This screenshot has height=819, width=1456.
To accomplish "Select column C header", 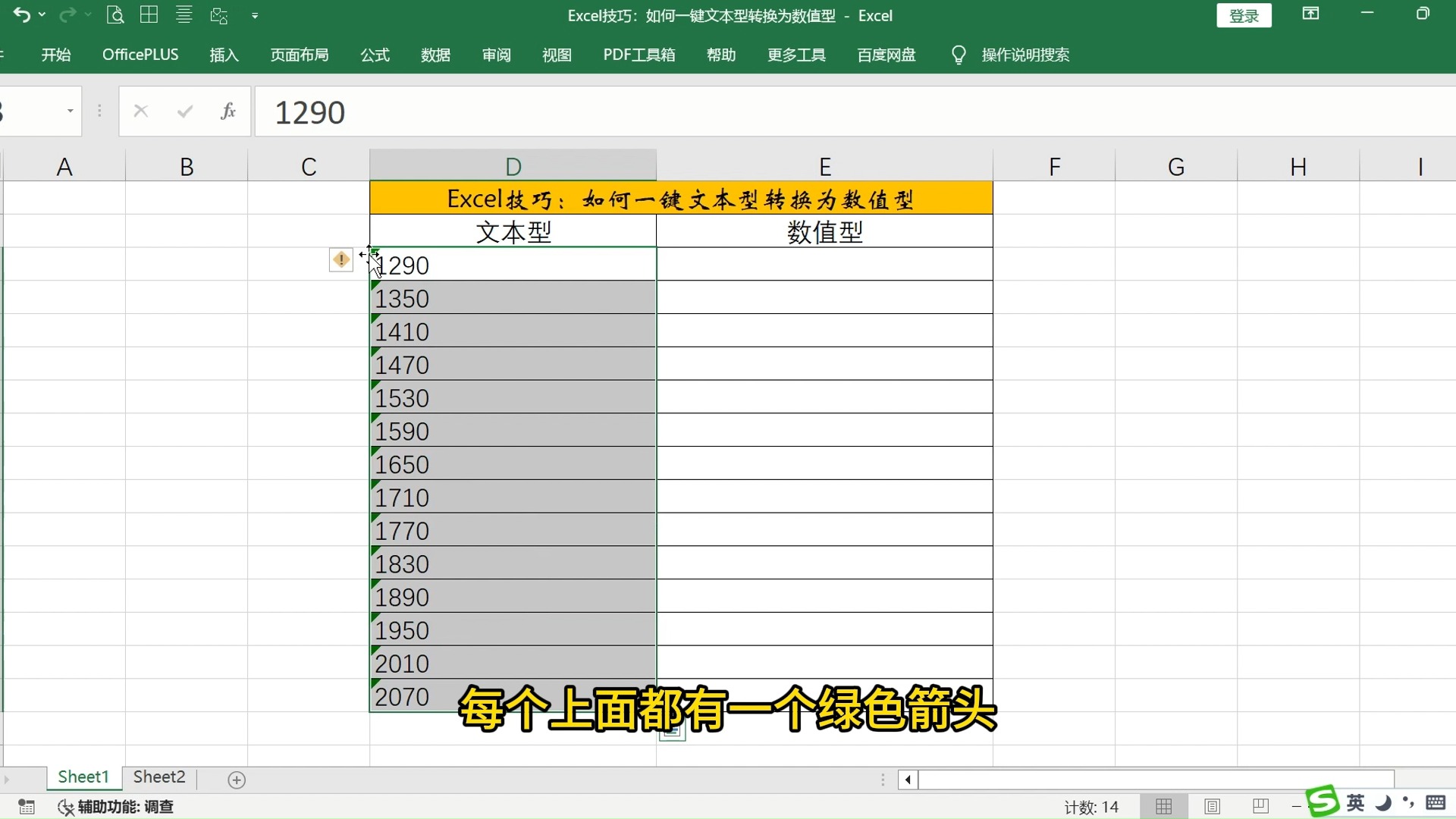I will click(x=309, y=166).
